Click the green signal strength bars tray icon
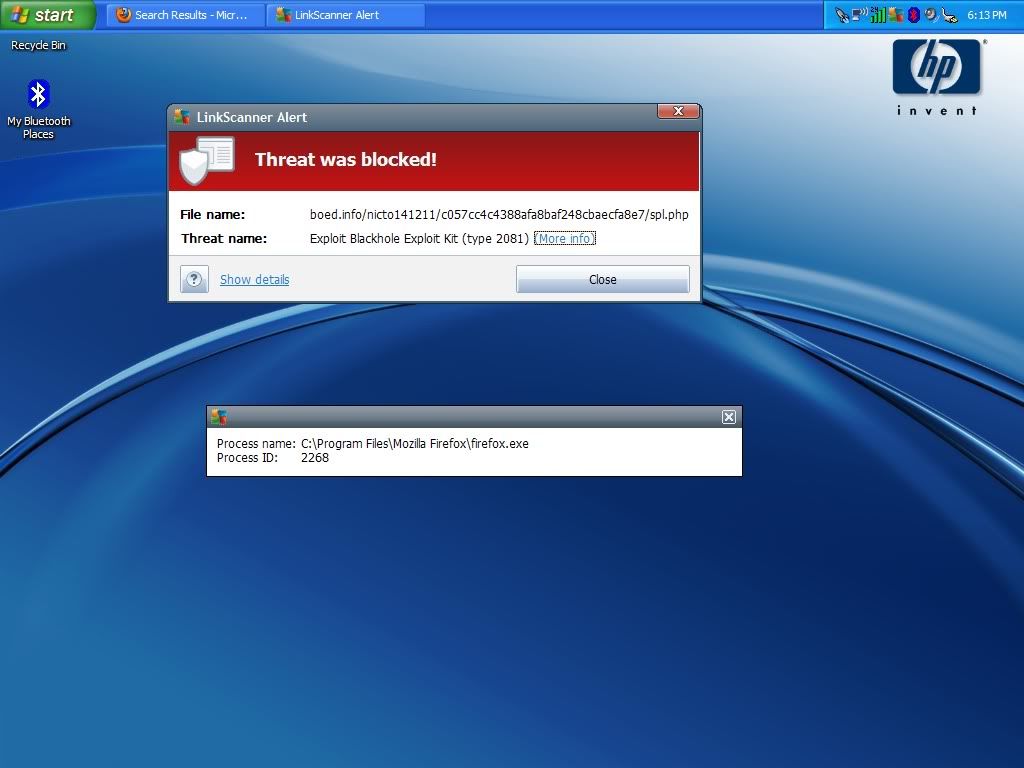1024x768 pixels. pos(878,15)
